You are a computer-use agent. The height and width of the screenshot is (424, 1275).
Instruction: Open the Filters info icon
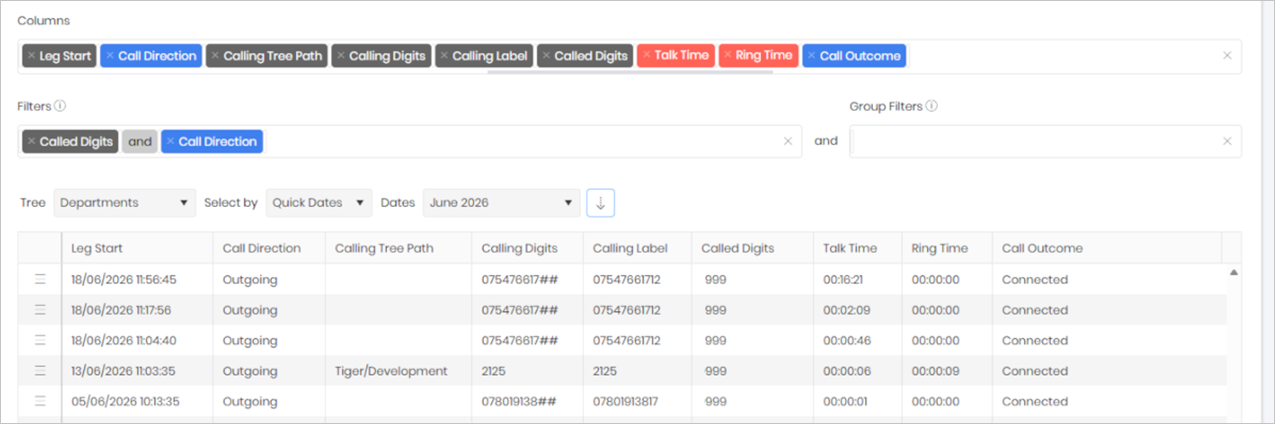[x=60, y=106]
